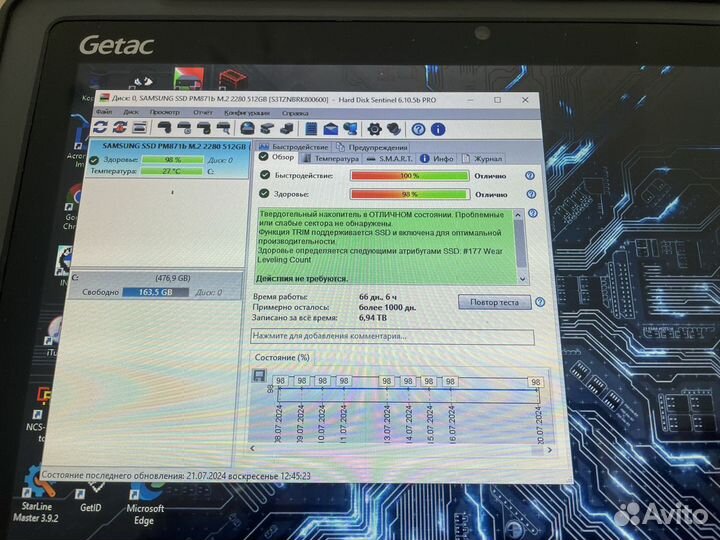Screen dimensions: 720x540
Task: Click the estimate более 1000 дн.
Action: (387, 308)
